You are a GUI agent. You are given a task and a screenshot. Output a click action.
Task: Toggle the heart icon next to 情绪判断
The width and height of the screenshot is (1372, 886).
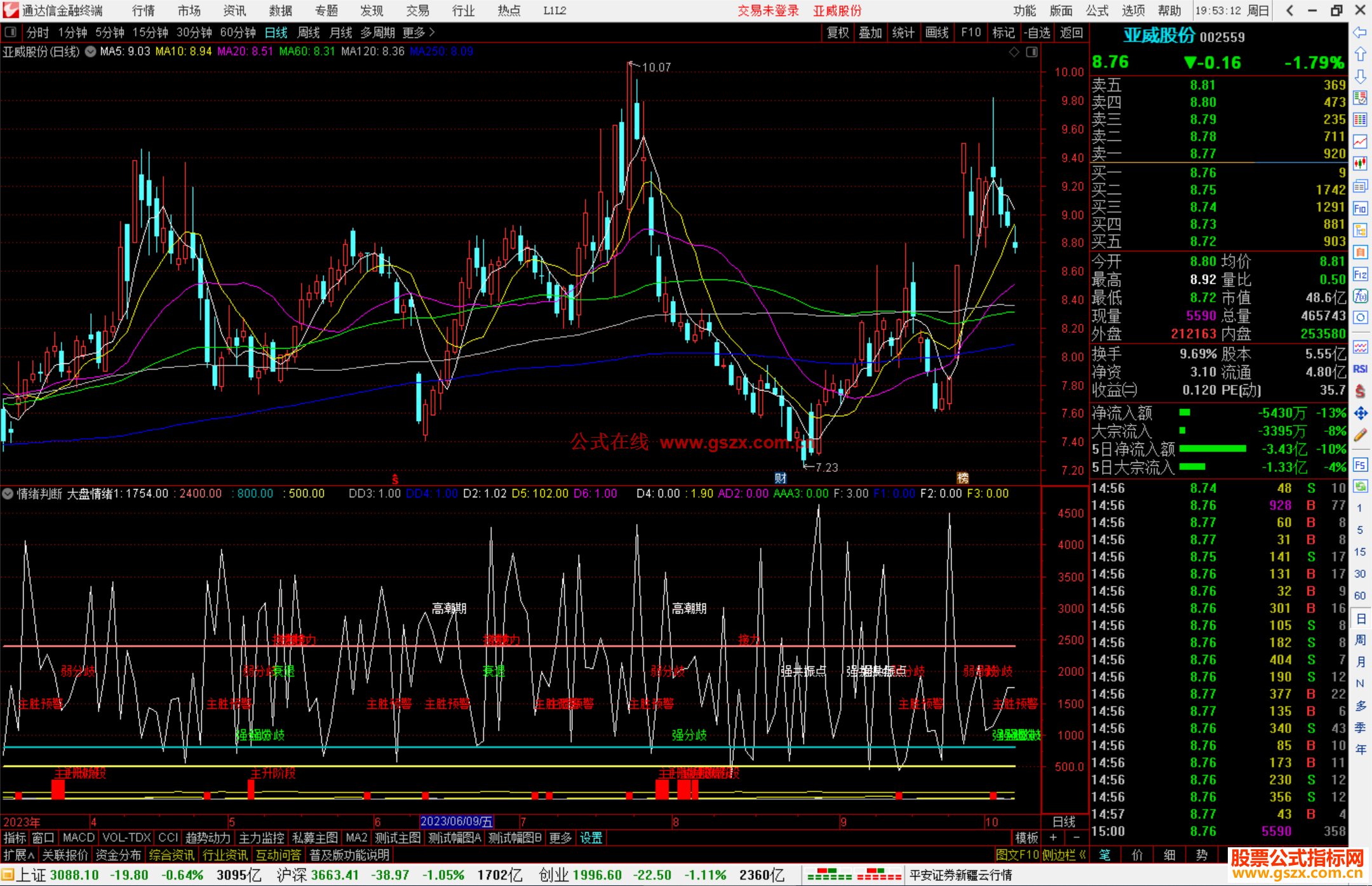pyautogui.click(x=8, y=493)
